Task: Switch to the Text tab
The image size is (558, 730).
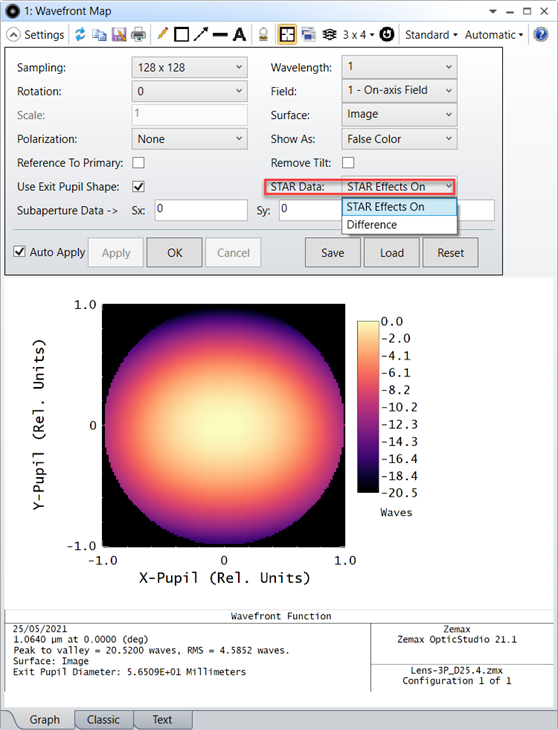Action: [x=162, y=719]
